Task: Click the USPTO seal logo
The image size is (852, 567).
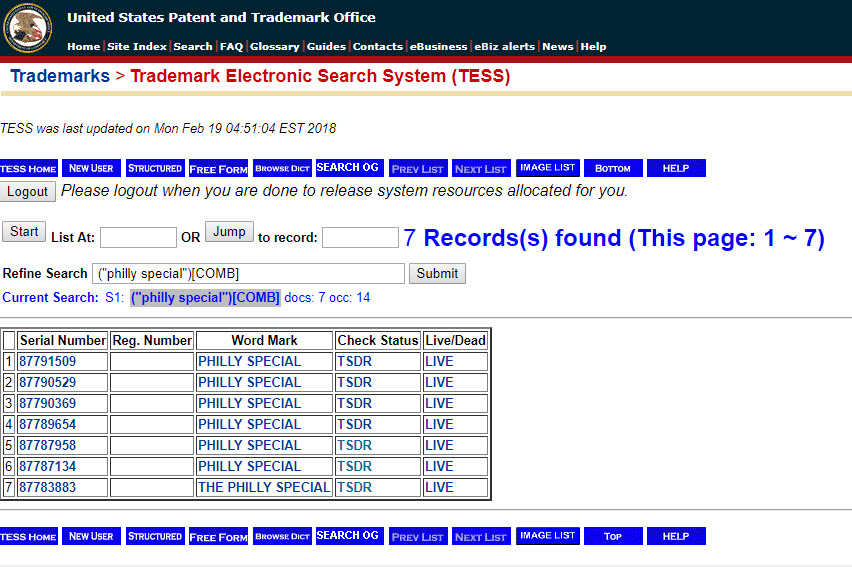Action: pyautogui.click(x=27, y=28)
